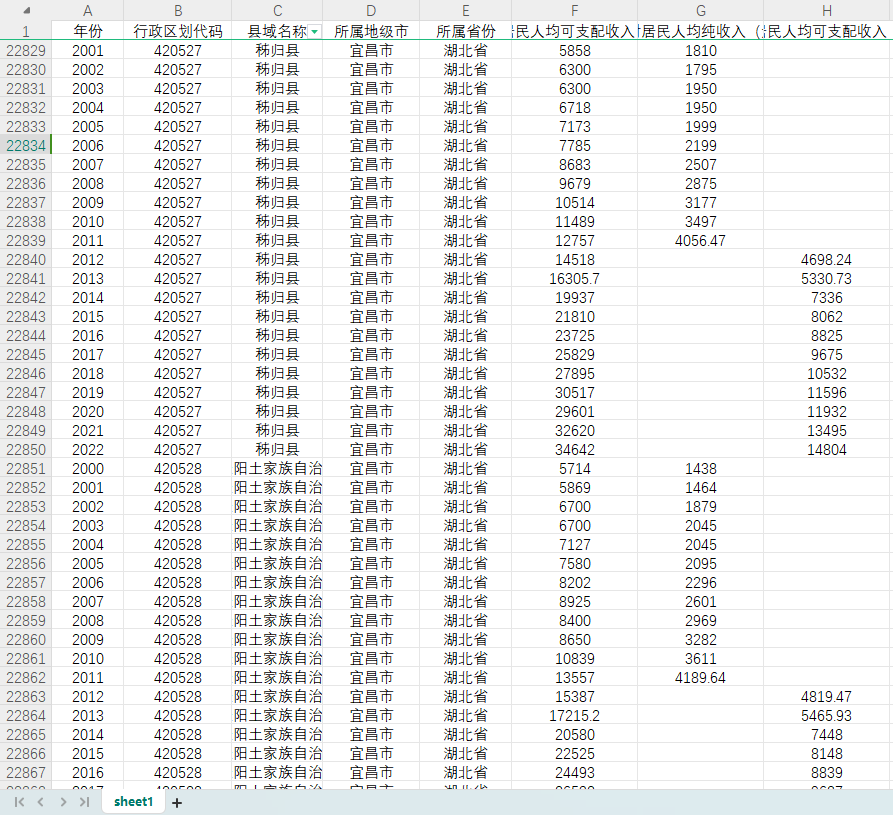Select column B header
The width and height of the screenshot is (893, 815).
click(178, 11)
